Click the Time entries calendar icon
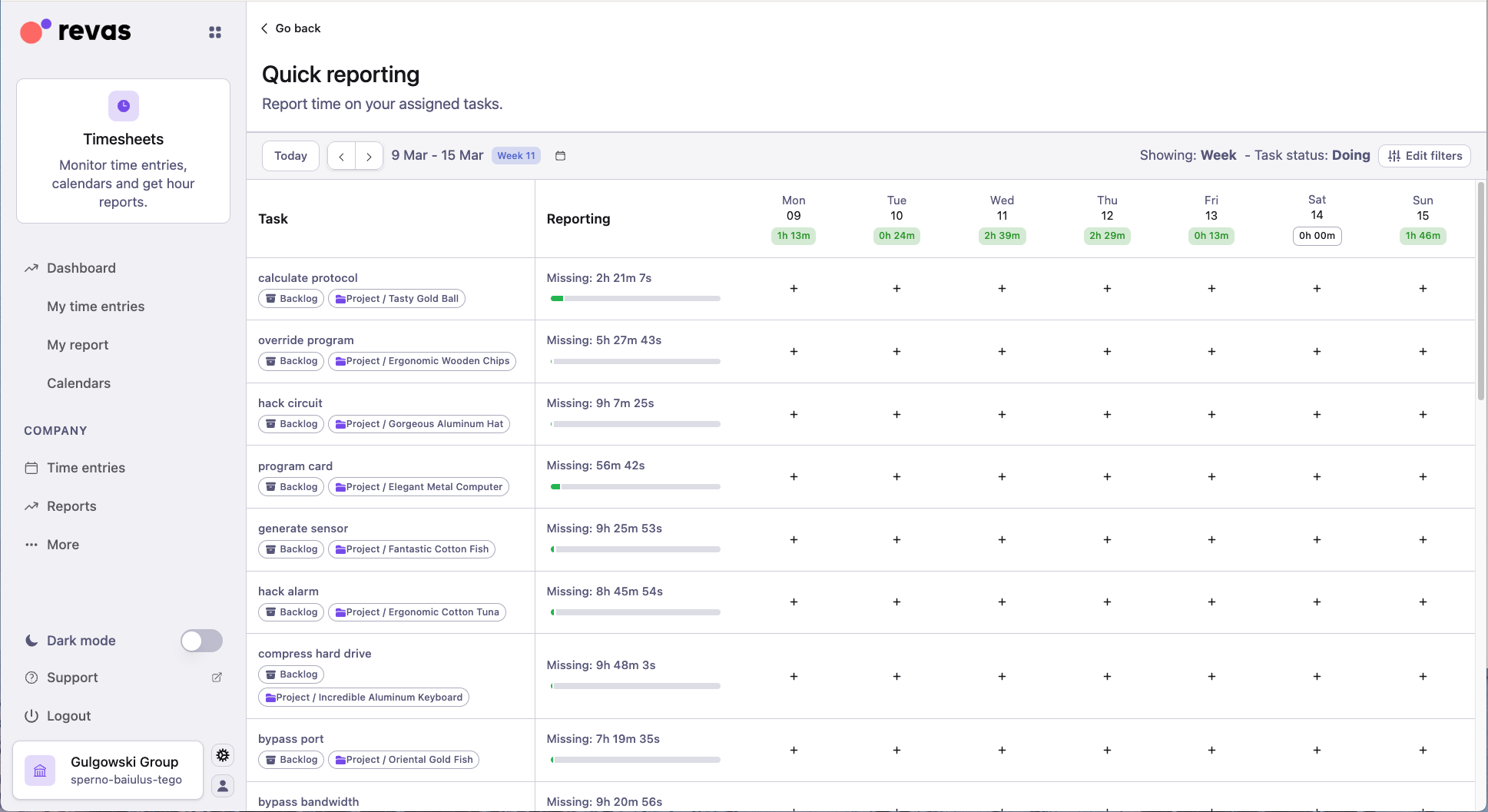 point(31,467)
